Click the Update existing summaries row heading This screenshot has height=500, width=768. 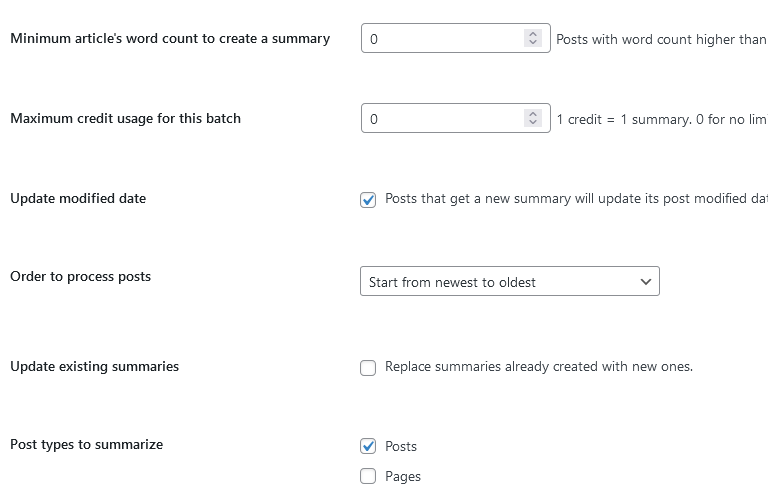[95, 366]
